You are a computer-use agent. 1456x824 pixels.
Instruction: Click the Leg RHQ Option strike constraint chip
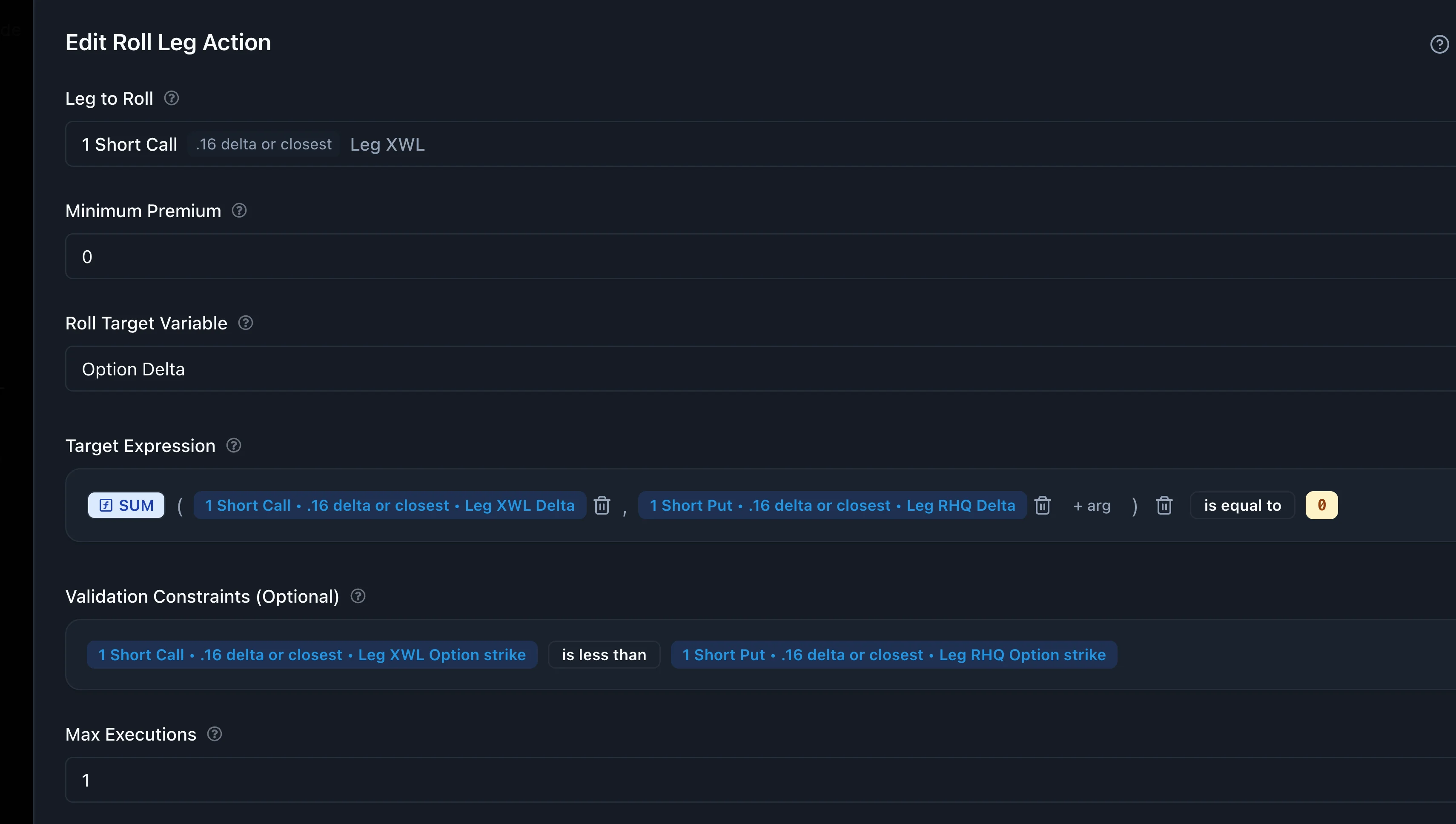point(894,655)
